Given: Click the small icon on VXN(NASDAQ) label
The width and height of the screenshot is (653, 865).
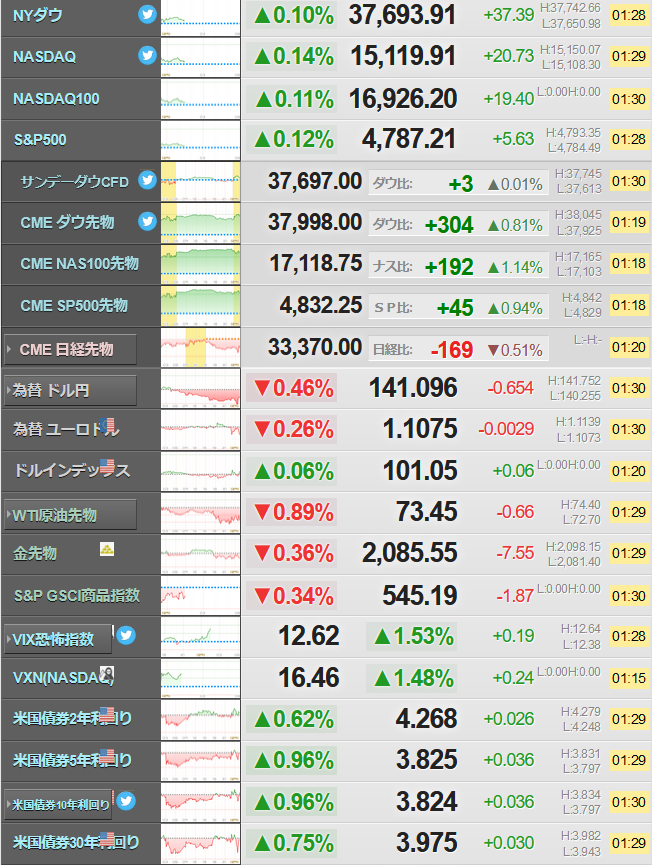Looking at the screenshot, I should (x=106, y=674).
